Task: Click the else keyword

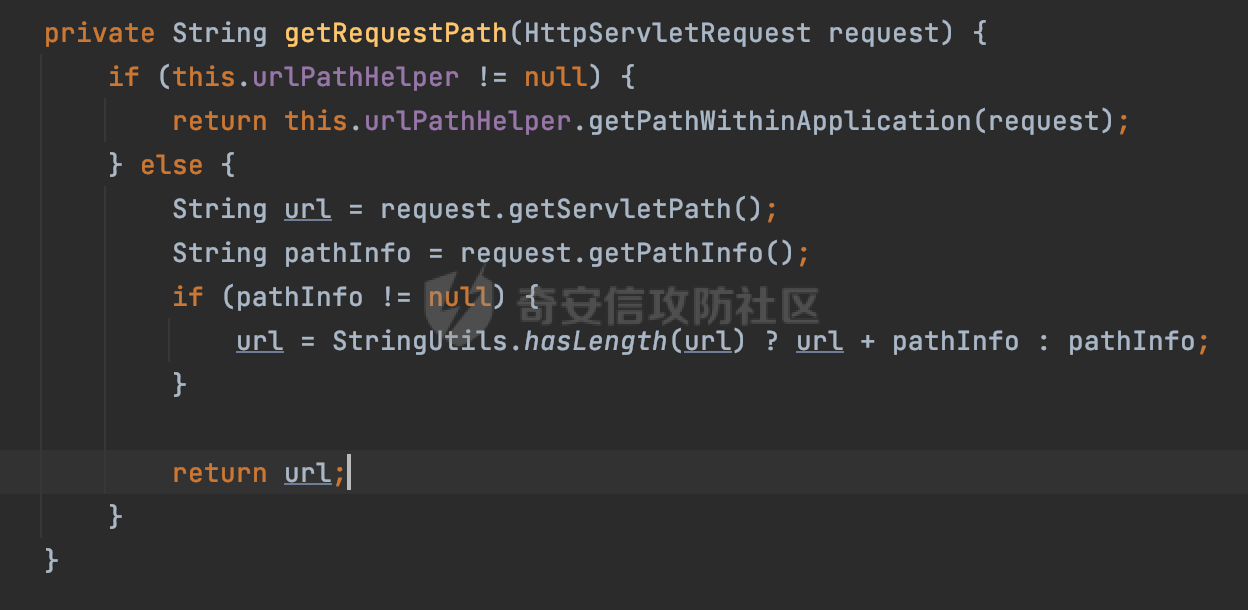Action: [171, 165]
